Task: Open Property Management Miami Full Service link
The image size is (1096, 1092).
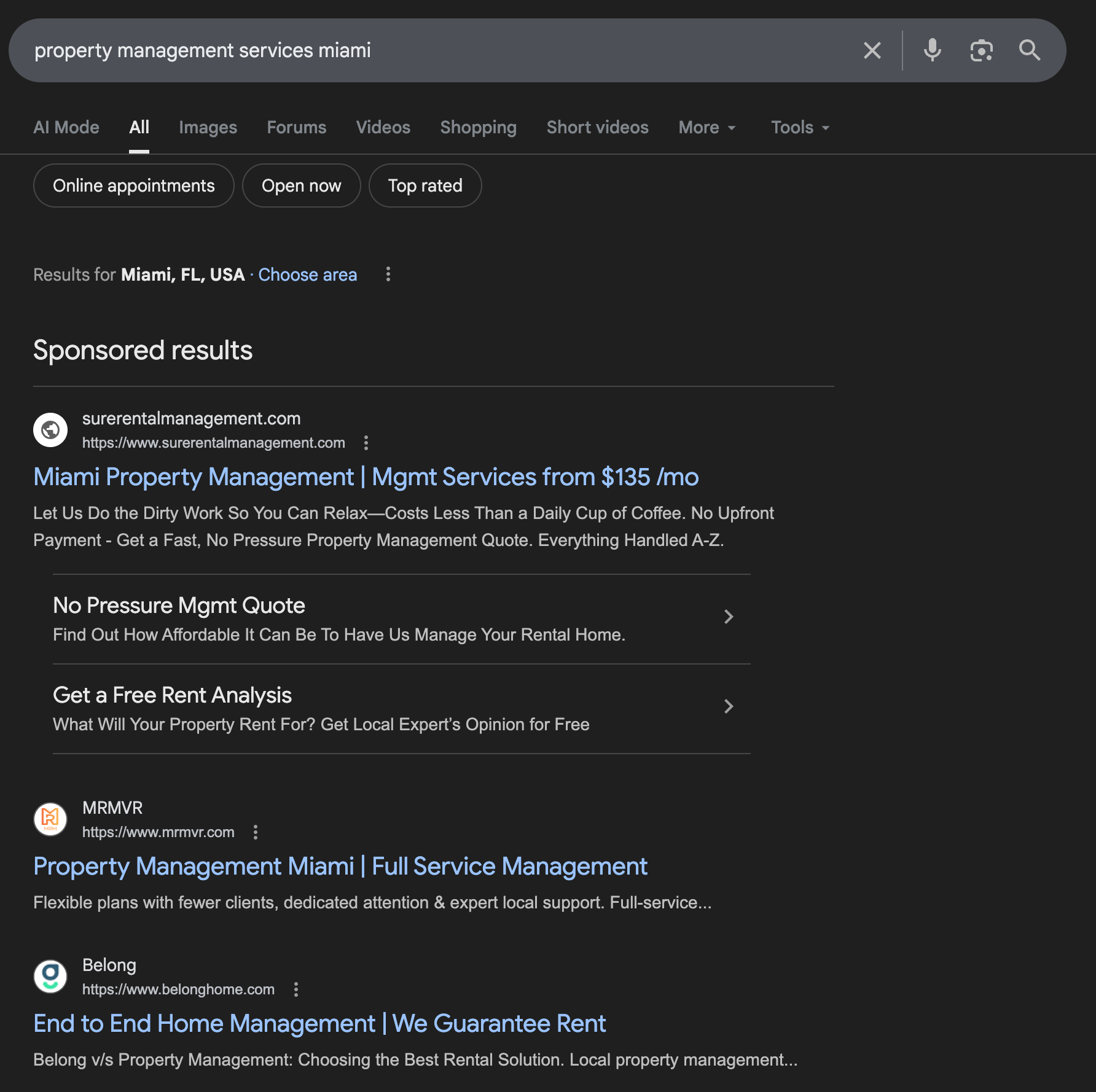Action: point(340,867)
